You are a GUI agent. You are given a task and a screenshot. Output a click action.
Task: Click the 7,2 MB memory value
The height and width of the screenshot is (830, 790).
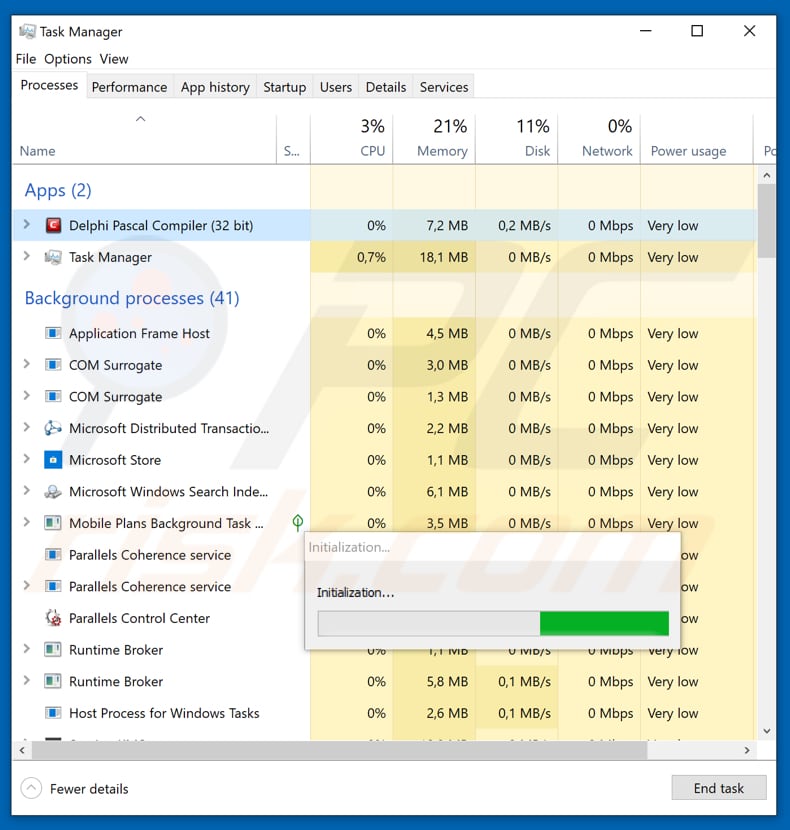447,225
